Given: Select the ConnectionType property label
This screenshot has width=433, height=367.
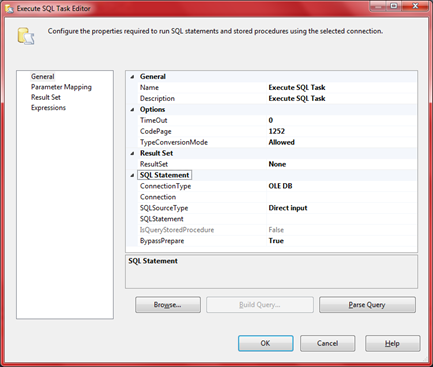Looking at the screenshot, I should [165, 186].
